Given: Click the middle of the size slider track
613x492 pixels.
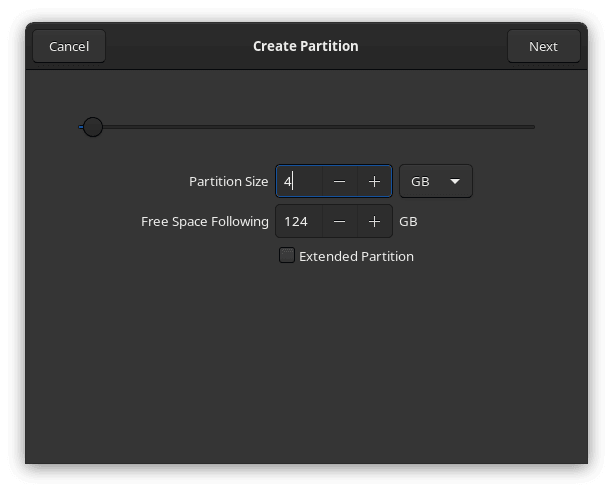Looking at the screenshot, I should 307,127.
